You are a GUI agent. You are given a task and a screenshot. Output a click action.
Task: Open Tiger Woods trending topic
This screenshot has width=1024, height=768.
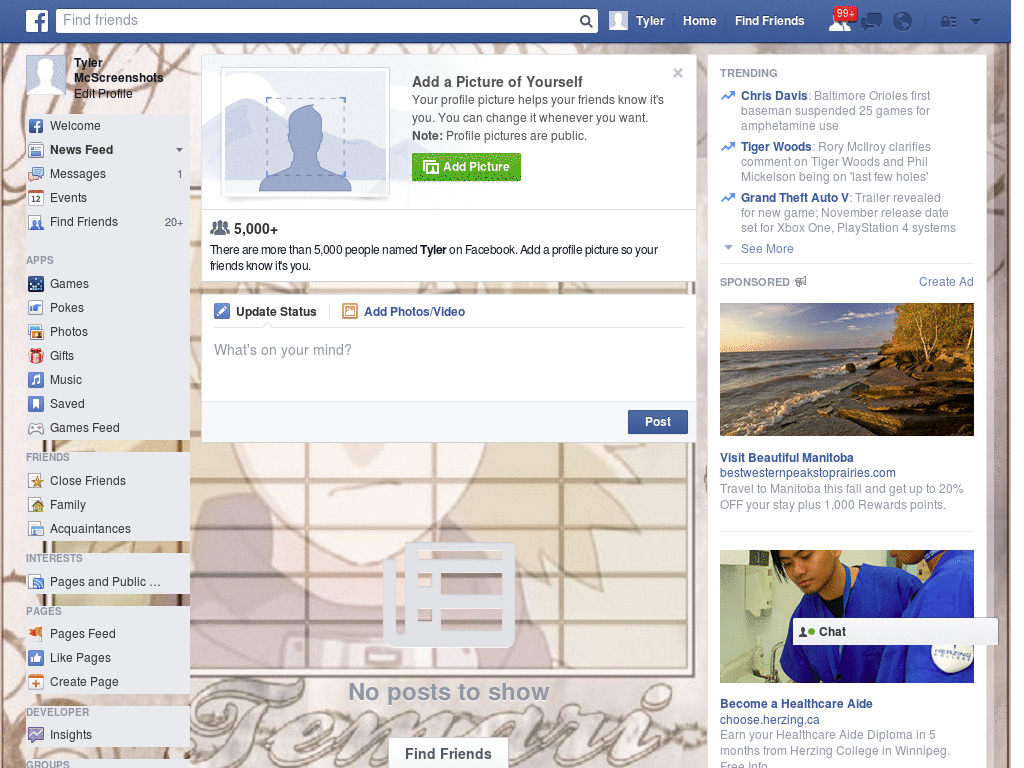(776, 147)
